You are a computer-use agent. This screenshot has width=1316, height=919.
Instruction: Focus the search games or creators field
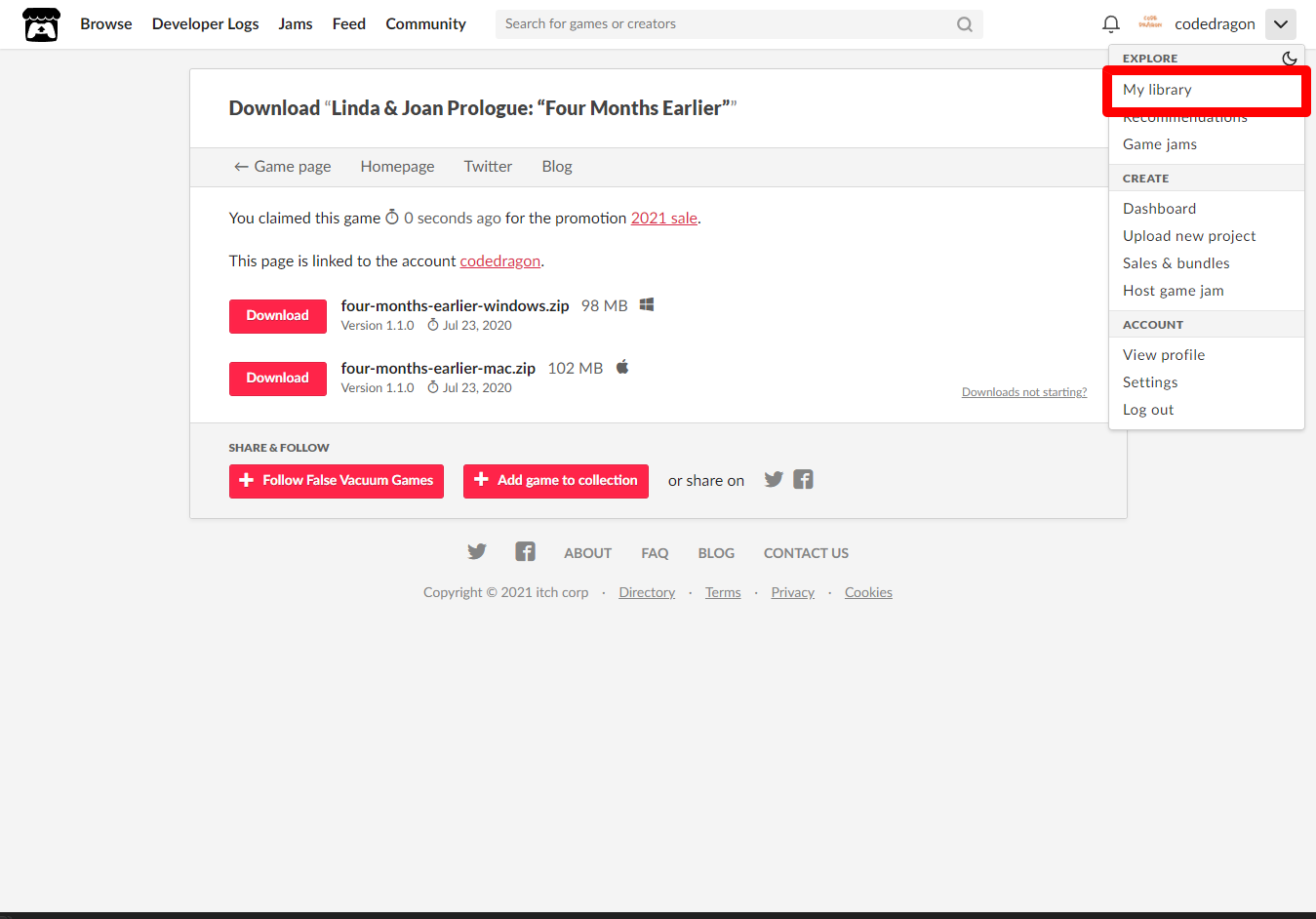tap(738, 24)
